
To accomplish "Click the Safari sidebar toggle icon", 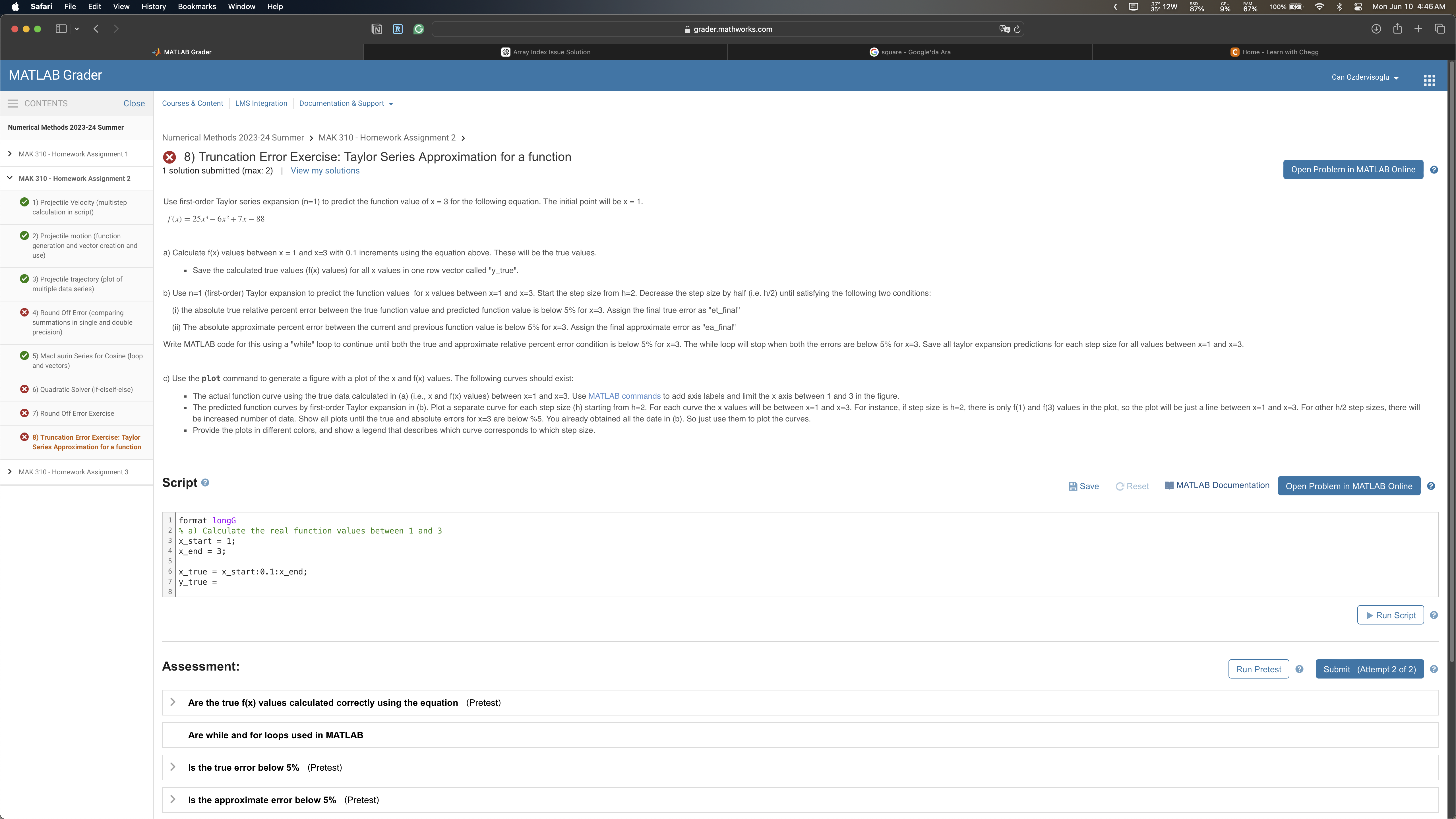I will pyautogui.click(x=61, y=29).
